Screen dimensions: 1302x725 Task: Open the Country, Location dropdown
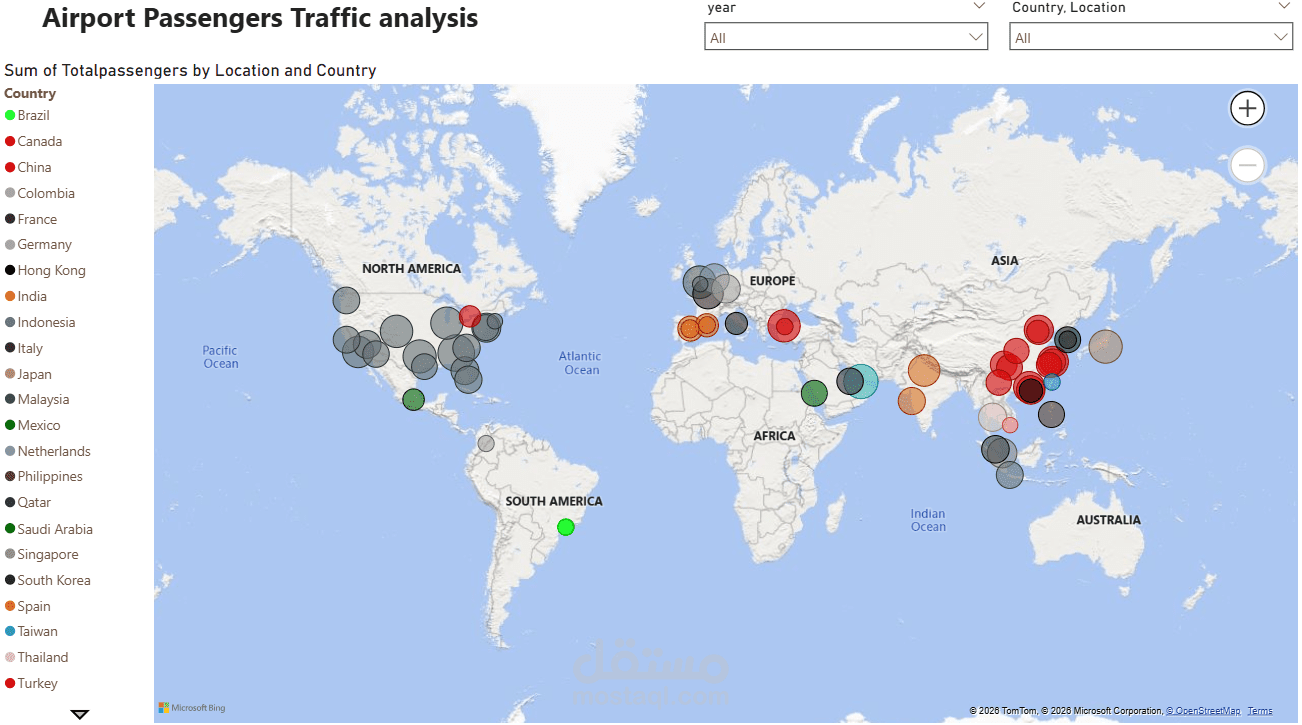tap(1280, 36)
